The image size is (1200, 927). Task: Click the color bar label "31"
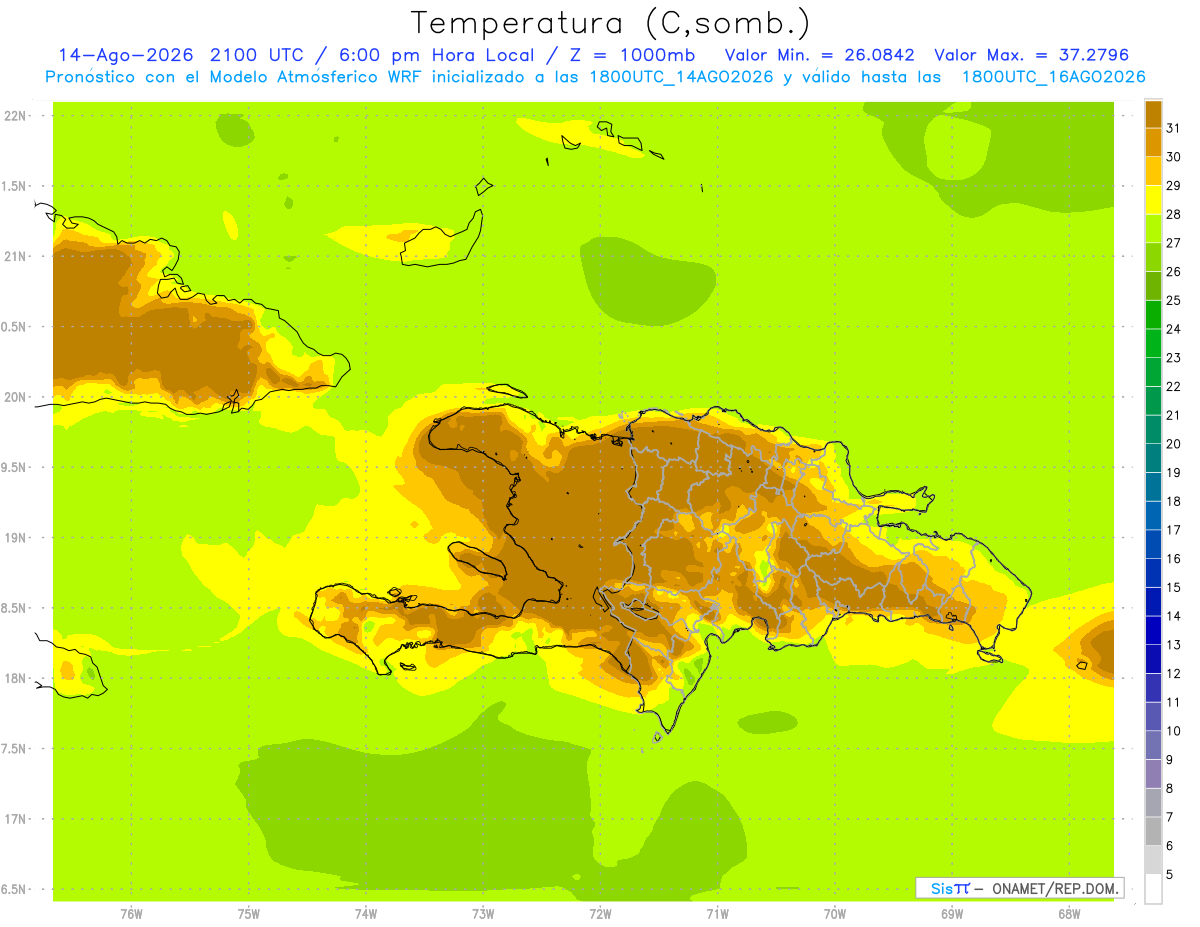1173,128
